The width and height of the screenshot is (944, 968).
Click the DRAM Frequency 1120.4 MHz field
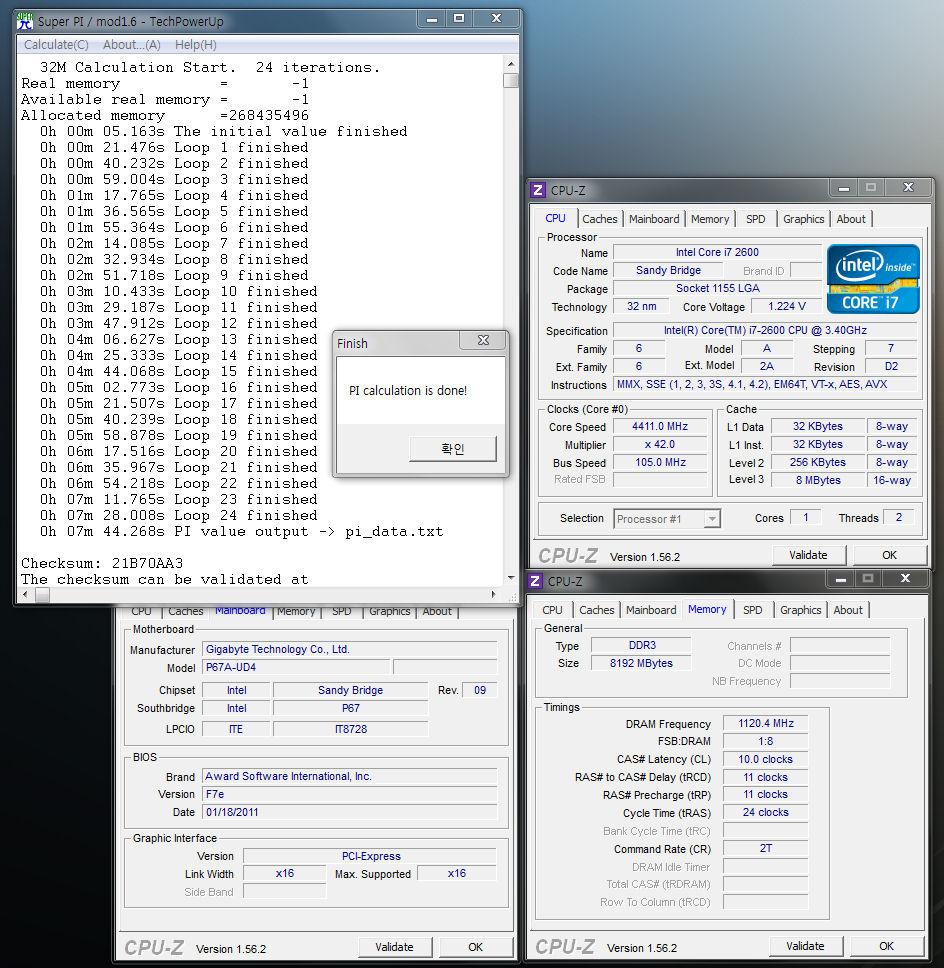766,723
